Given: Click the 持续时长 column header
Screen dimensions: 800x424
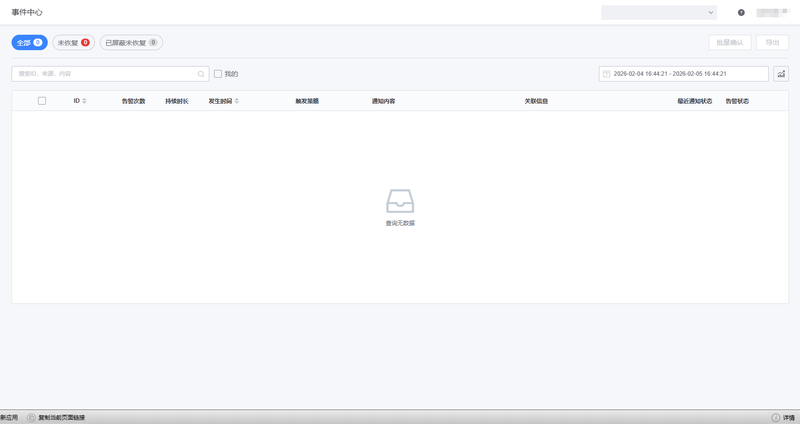Looking at the screenshot, I should click(x=177, y=101).
